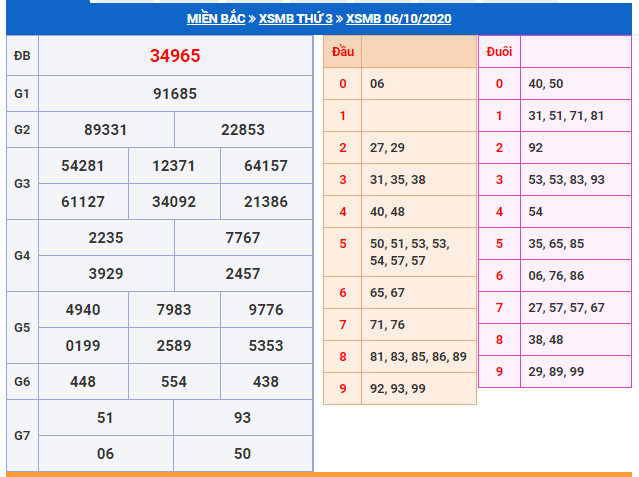
Task: Click the G1 result 91685
Action: pyautogui.click(x=175, y=94)
